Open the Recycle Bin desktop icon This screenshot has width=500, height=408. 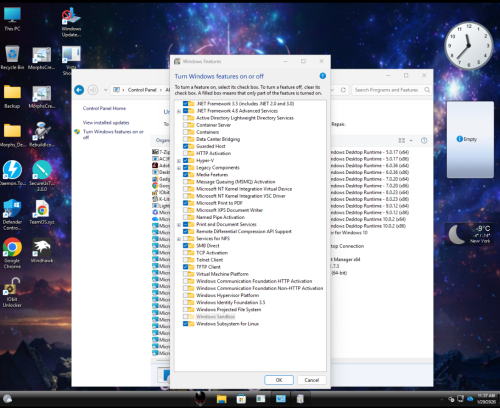point(12,57)
